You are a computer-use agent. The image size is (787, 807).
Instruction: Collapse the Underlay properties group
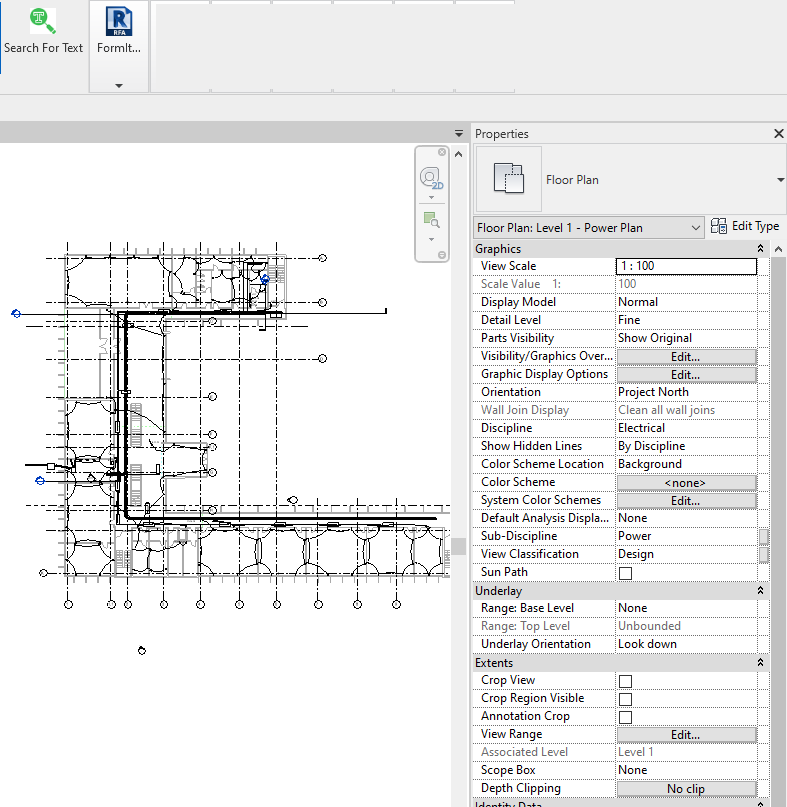pyautogui.click(x=761, y=591)
